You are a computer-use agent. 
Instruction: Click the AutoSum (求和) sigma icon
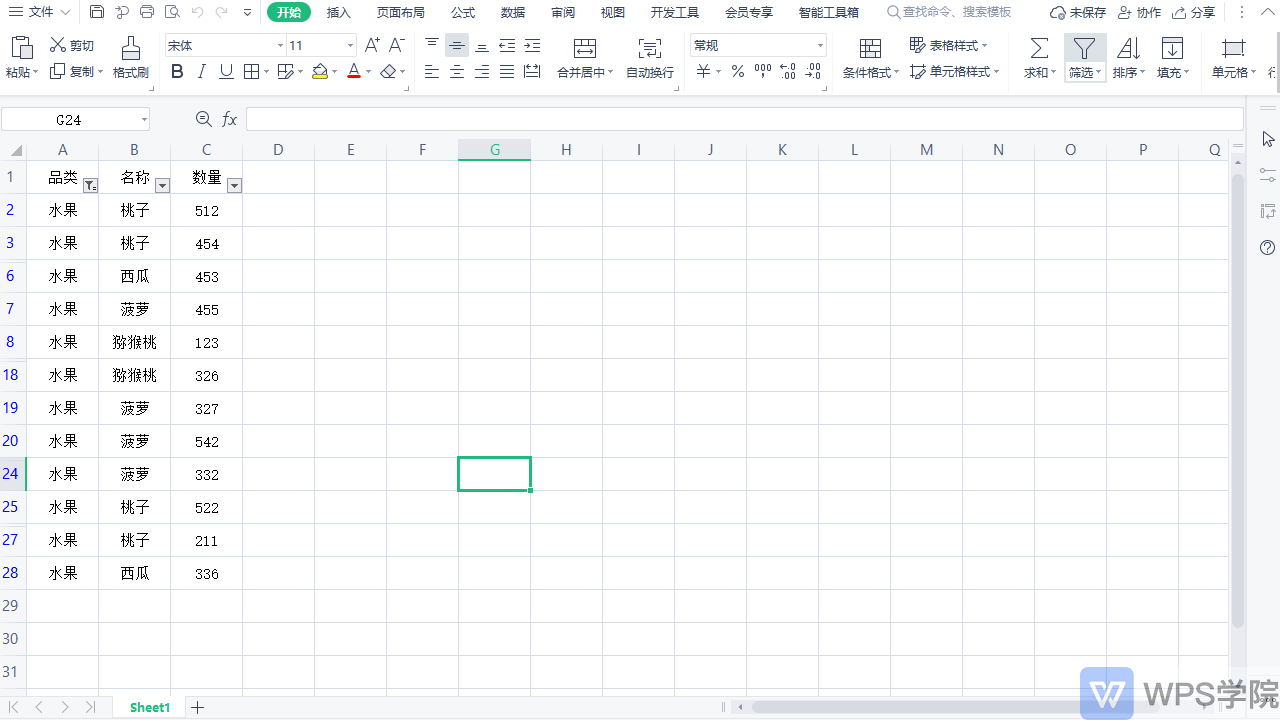(x=1039, y=48)
